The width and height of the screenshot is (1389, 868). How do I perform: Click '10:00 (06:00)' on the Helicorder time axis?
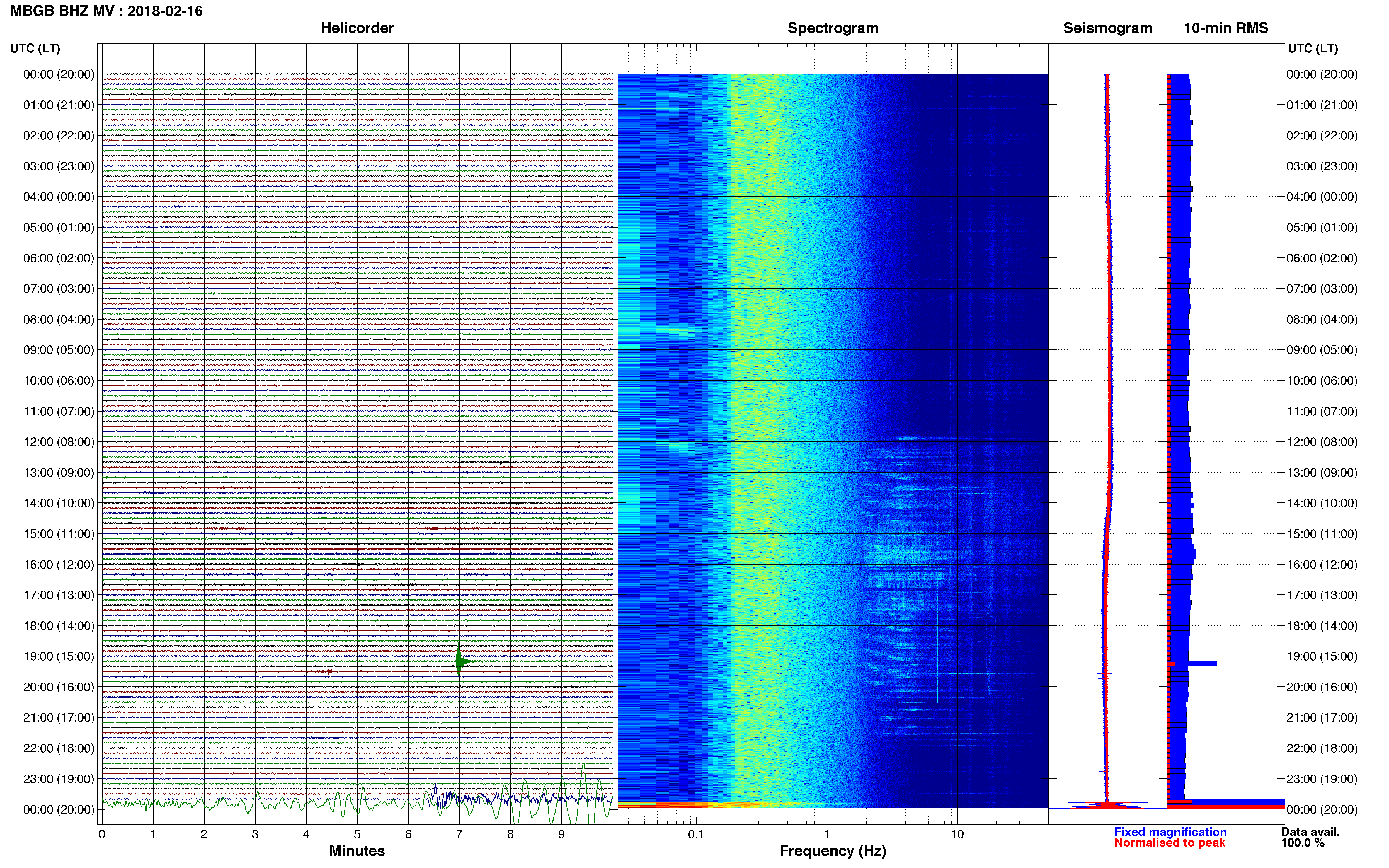pyautogui.click(x=59, y=381)
